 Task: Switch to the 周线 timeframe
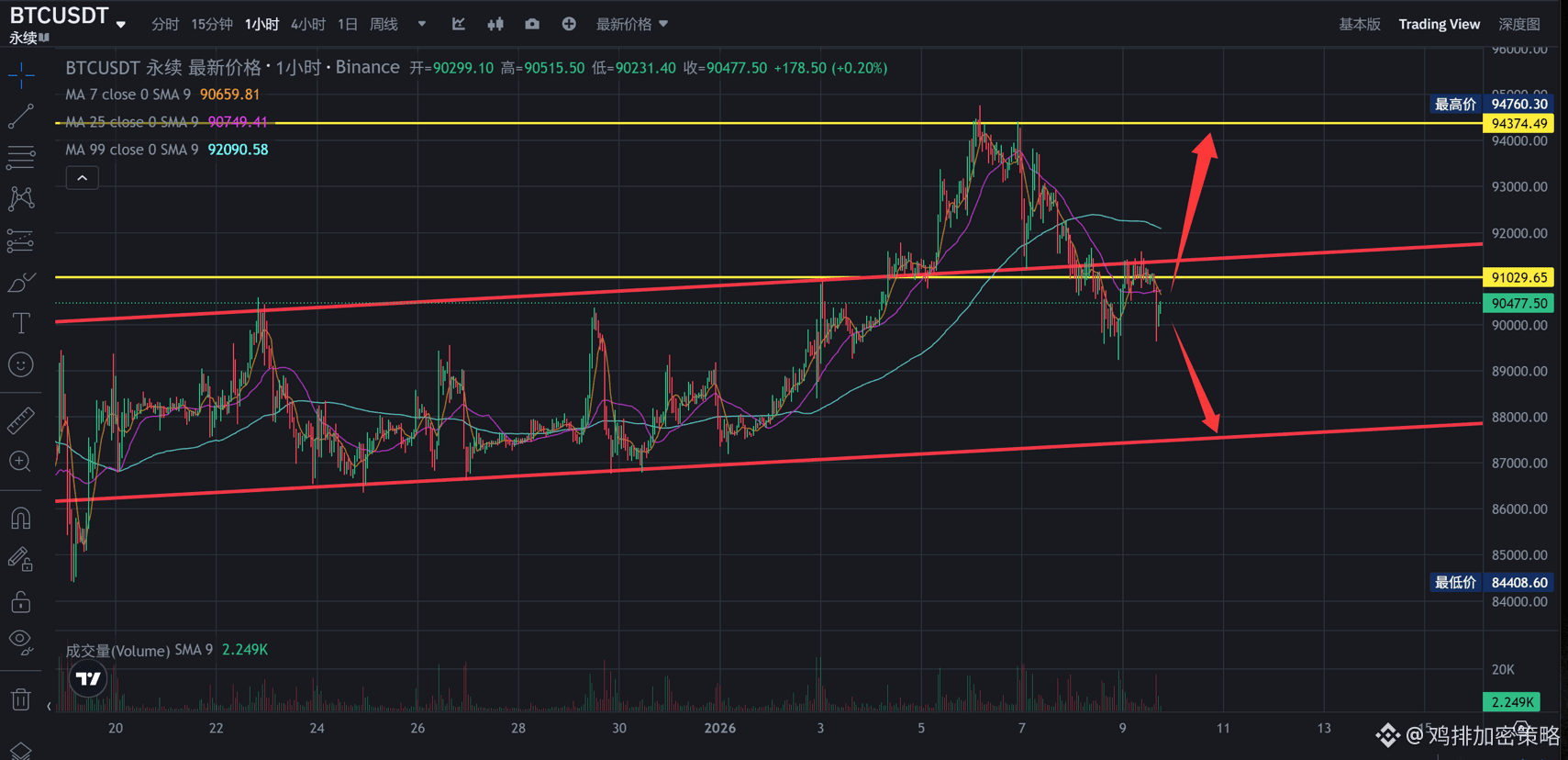[384, 25]
